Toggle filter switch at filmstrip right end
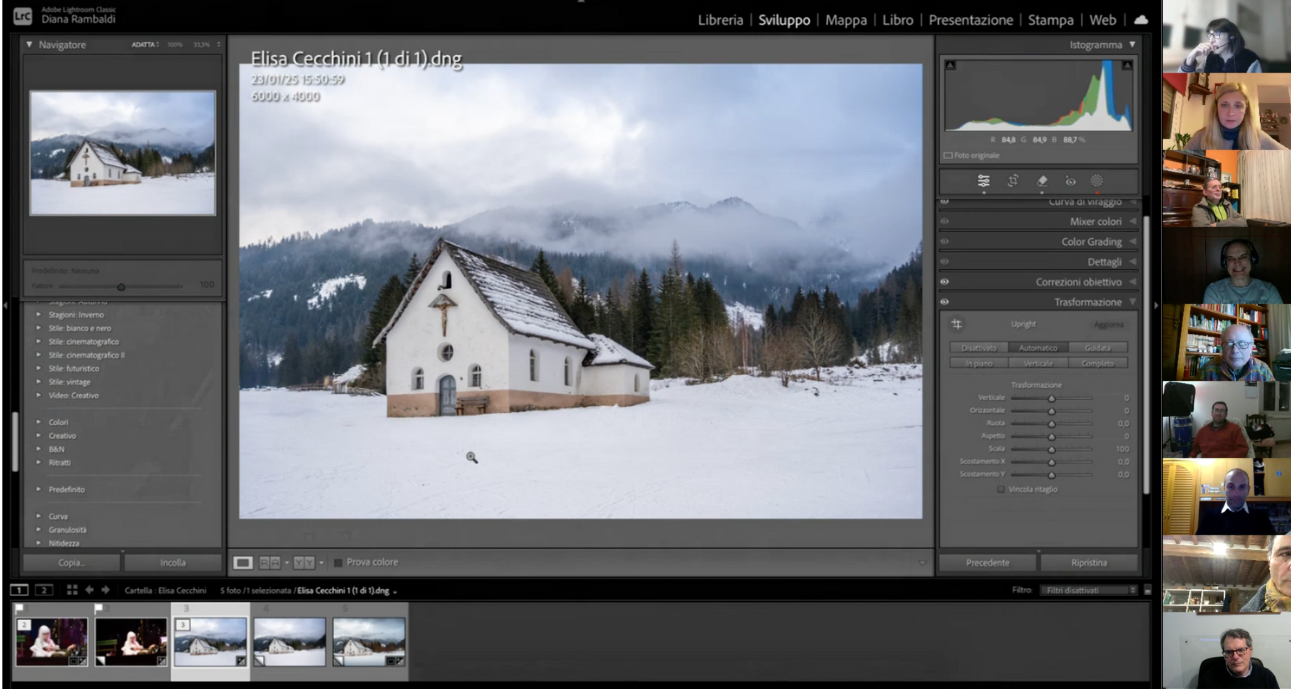The image size is (1291, 689). click(1147, 590)
